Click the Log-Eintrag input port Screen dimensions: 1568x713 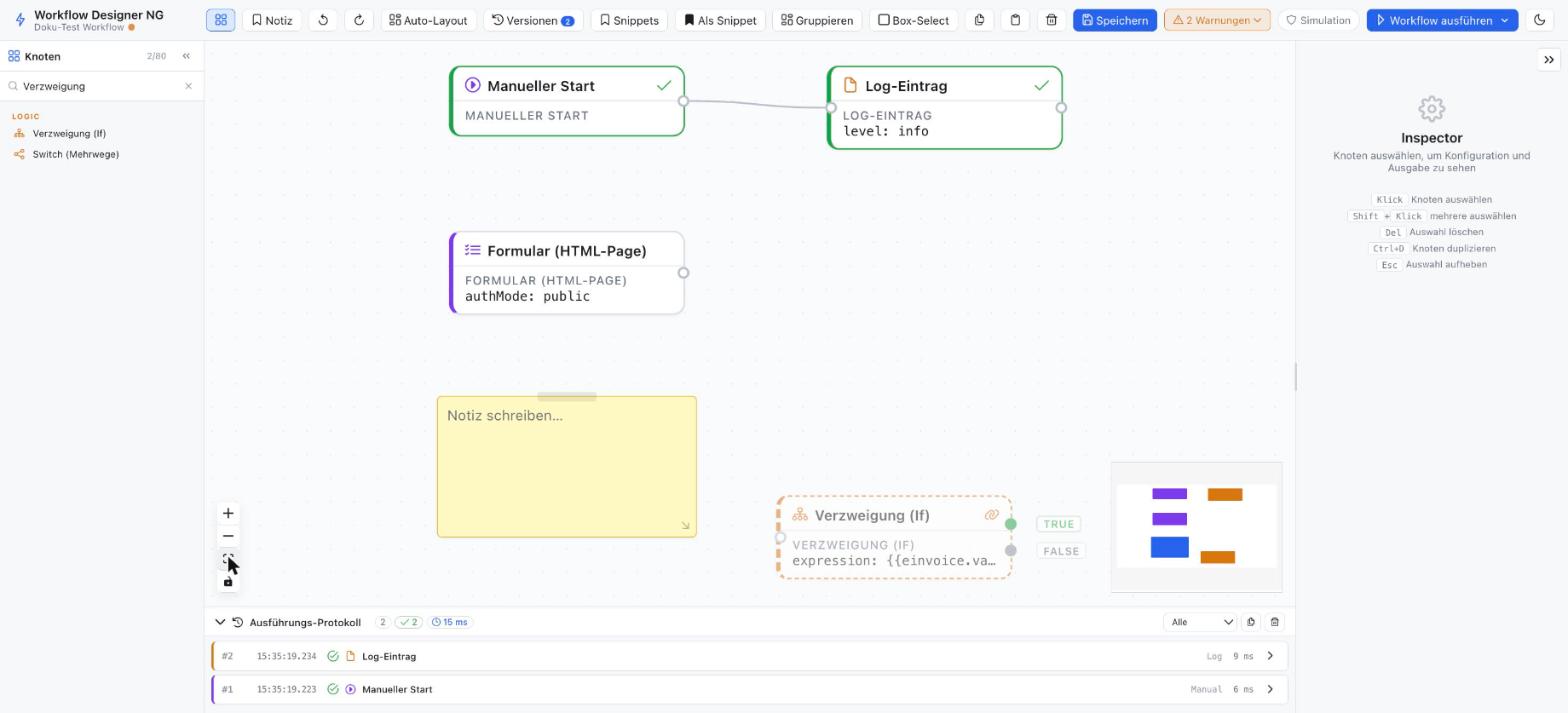[830, 108]
